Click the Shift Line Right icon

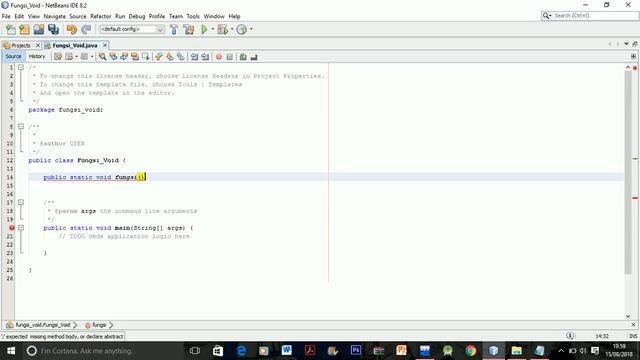coord(205,57)
